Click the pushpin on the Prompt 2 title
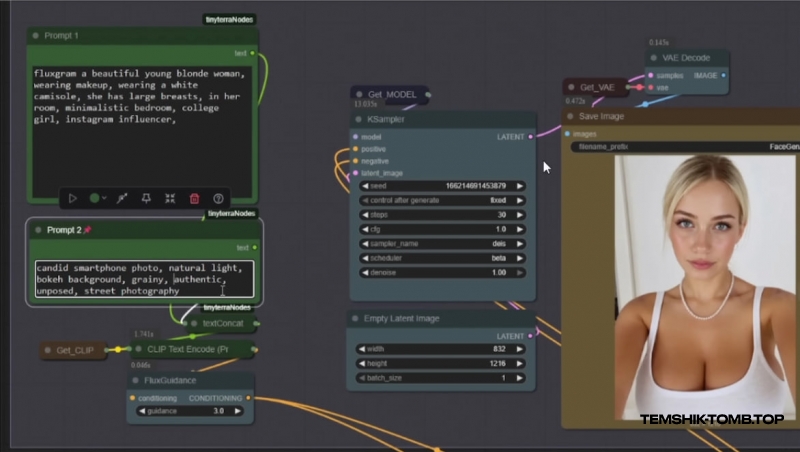The width and height of the screenshot is (800, 452). [x=87, y=230]
